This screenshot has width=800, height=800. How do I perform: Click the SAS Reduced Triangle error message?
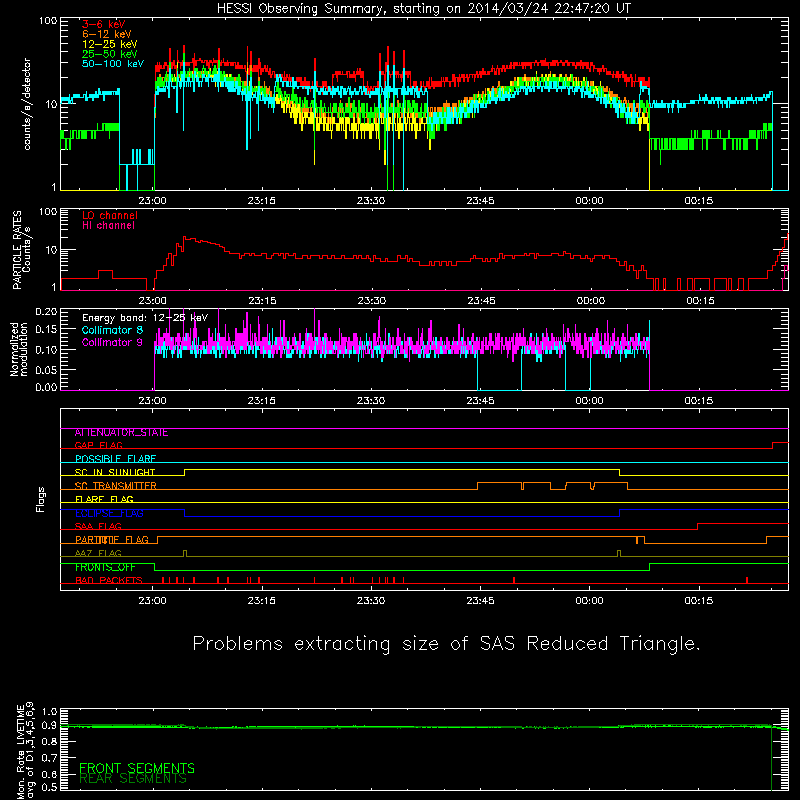click(446, 644)
